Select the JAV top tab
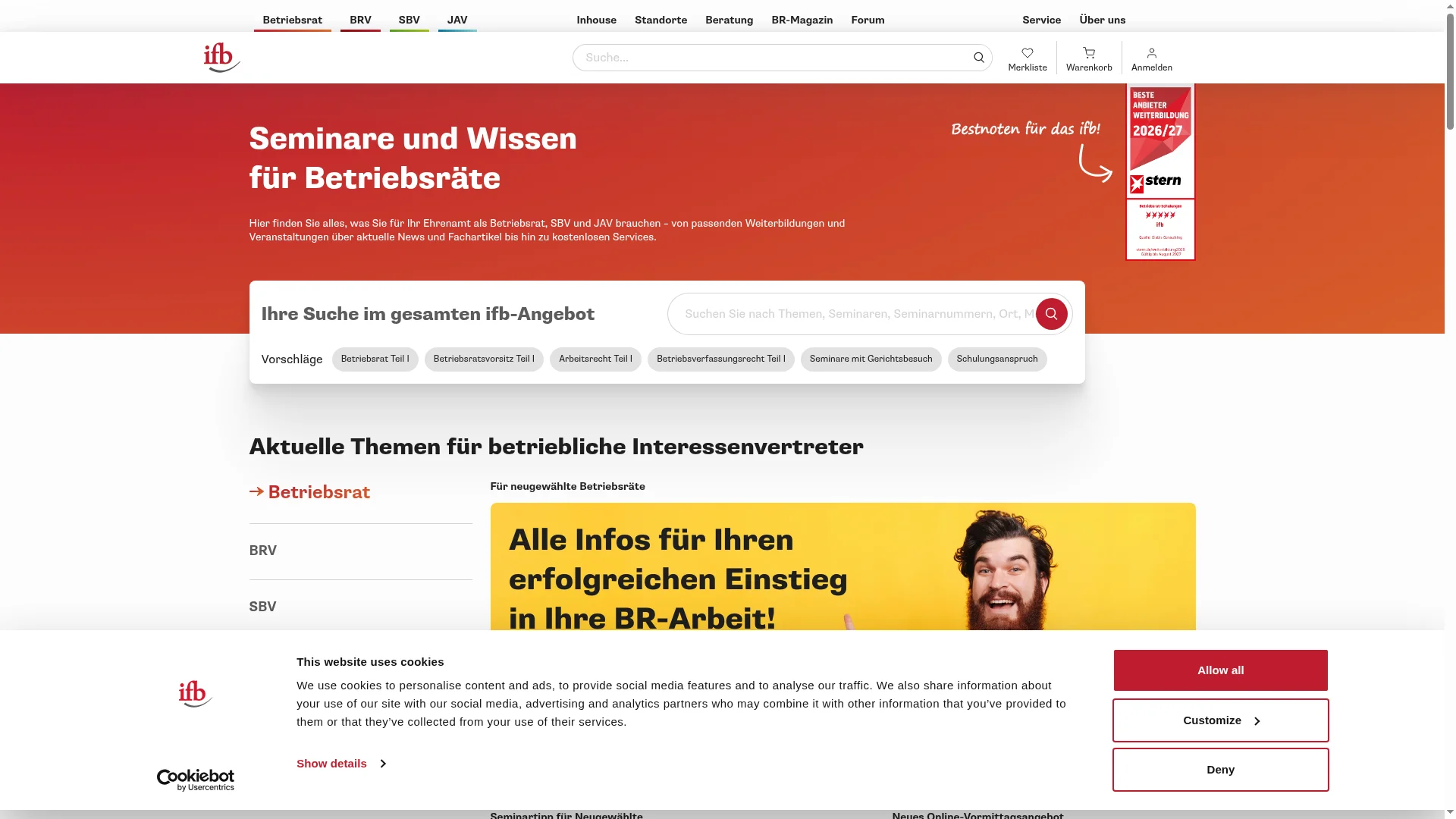Viewport: 1456px width, 819px height. pos(457,20)
